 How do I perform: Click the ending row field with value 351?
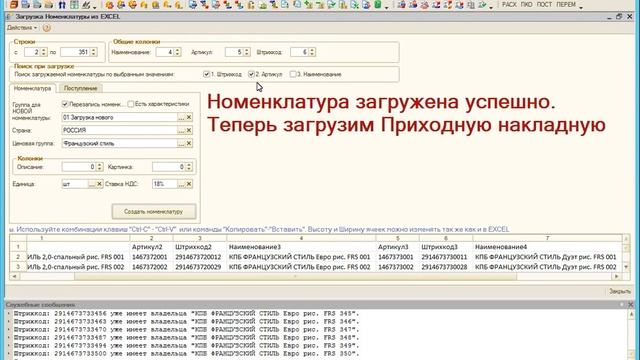[x=75, y=52]
